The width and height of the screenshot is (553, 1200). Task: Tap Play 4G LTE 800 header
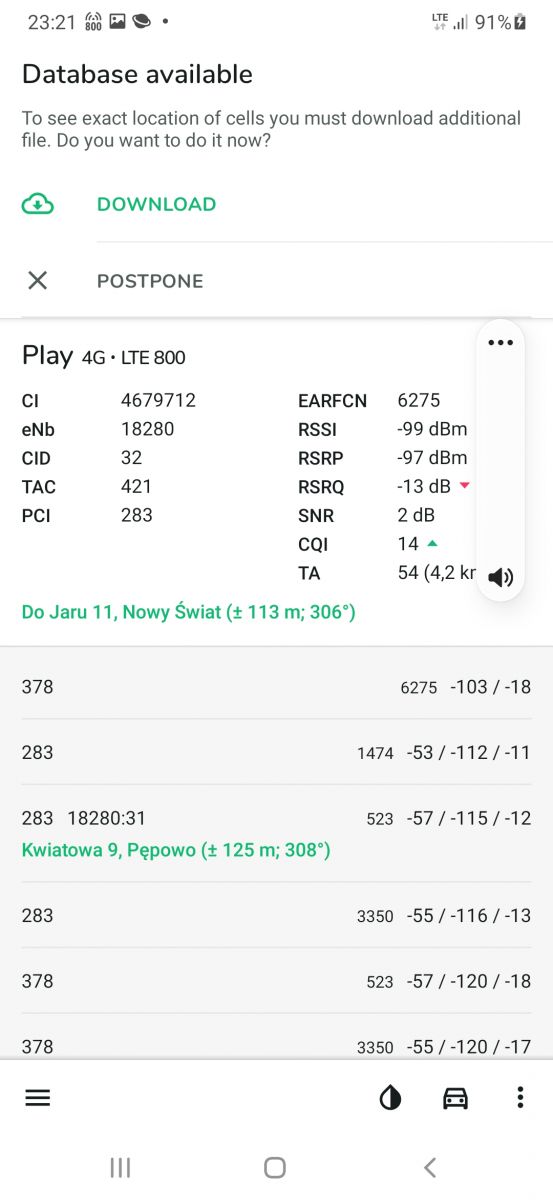pyautogui.click(x=104, y=356)
